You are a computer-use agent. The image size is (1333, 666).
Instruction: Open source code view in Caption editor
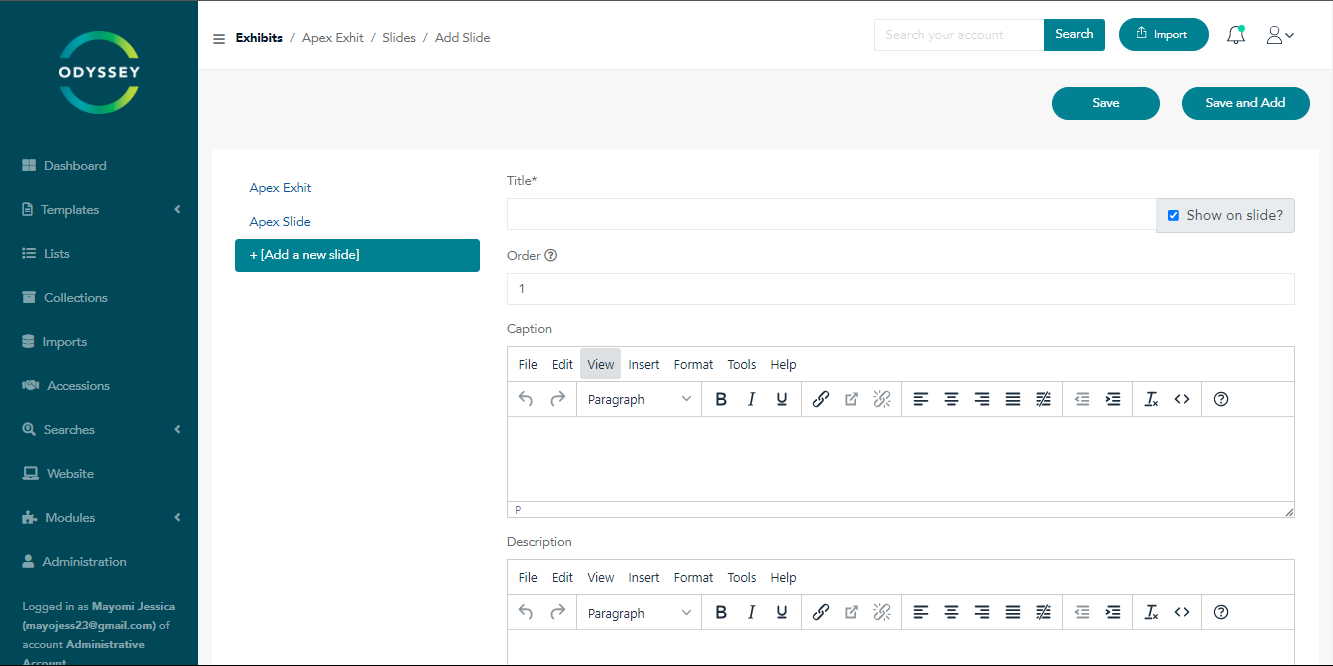click(x=1182, y=399)
